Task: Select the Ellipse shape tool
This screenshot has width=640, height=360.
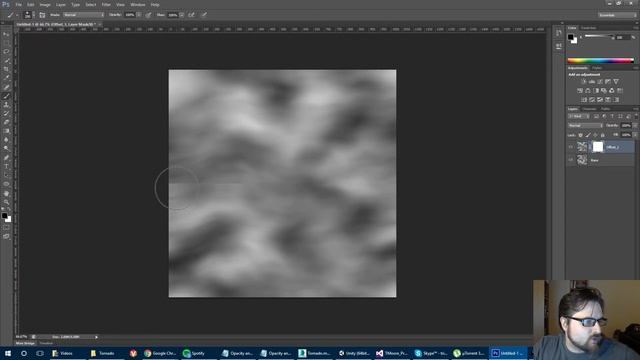Action: pos(7,184)
